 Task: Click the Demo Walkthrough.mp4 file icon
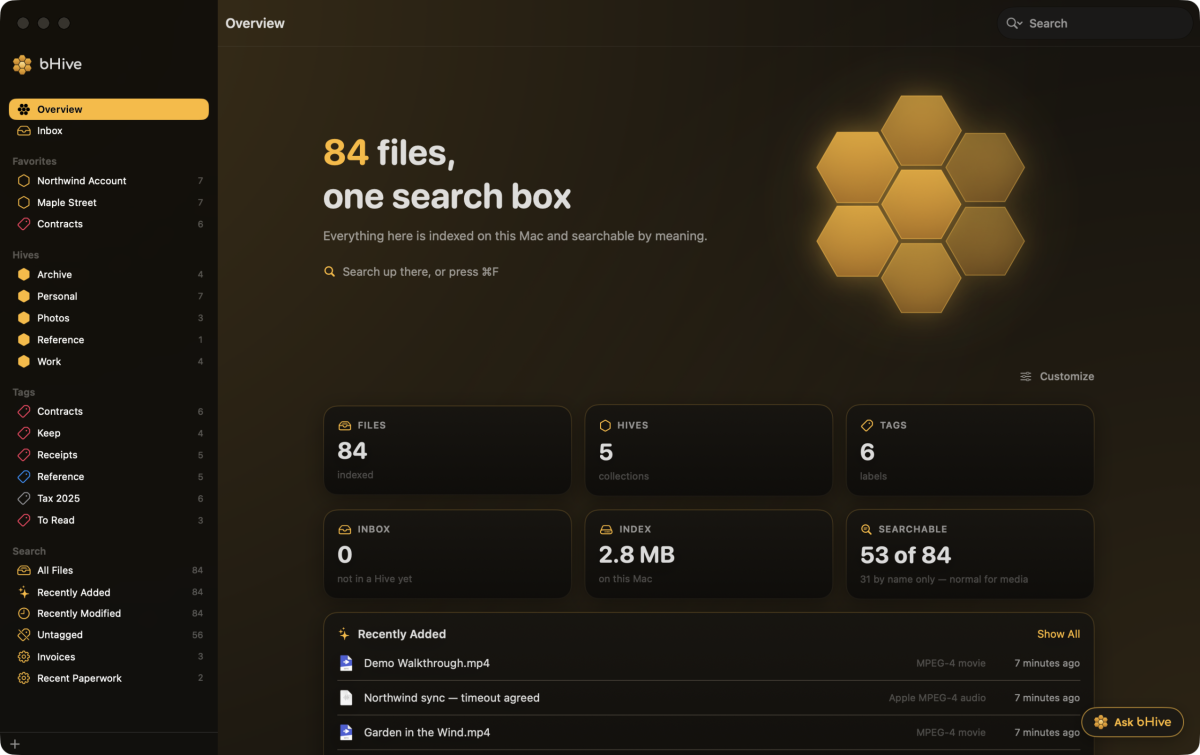tap(346, 663)
